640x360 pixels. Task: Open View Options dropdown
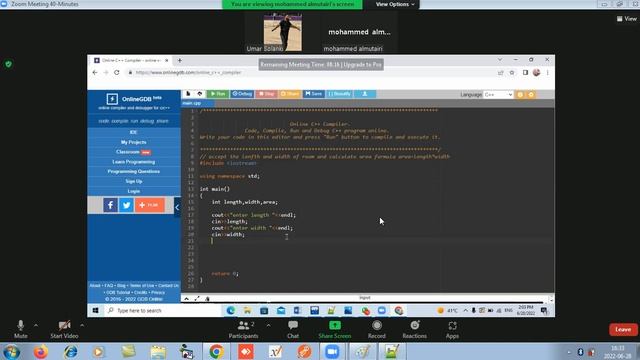tap(394, 4)
